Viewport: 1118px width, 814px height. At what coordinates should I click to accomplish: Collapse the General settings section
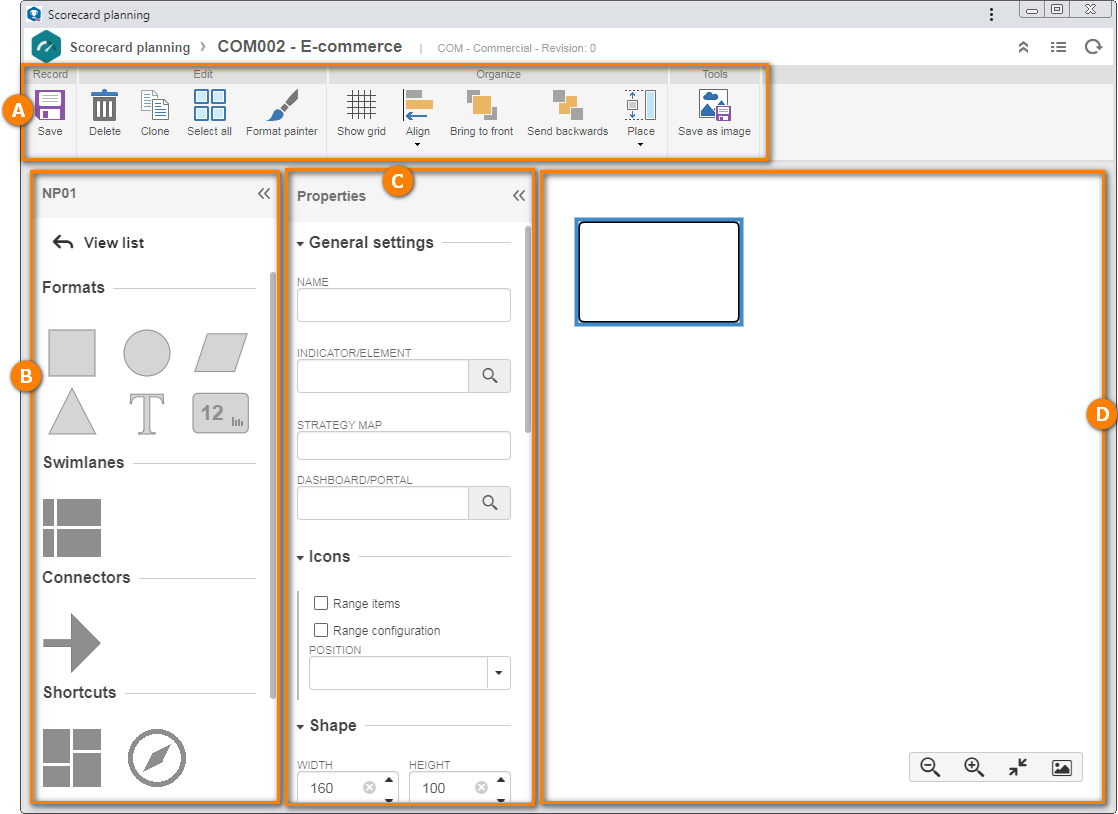[x=300, y=244]
